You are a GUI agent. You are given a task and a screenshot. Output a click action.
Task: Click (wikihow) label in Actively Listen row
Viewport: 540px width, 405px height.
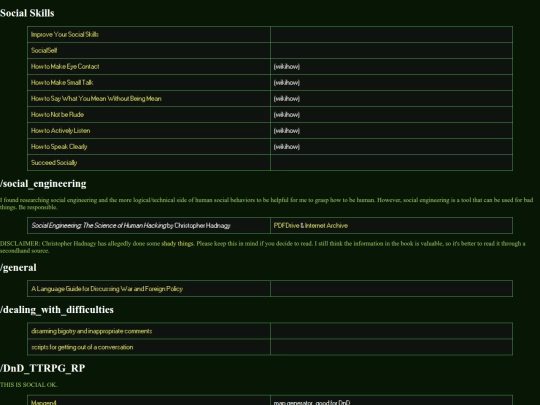(287, 131)
